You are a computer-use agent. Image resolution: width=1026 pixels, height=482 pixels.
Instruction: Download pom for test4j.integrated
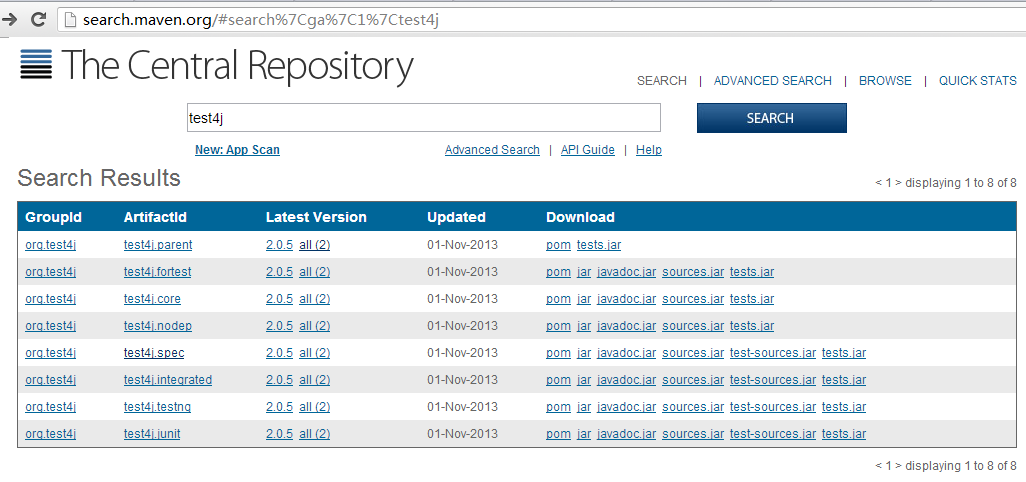pyautogui.click(x=558, y=380)
